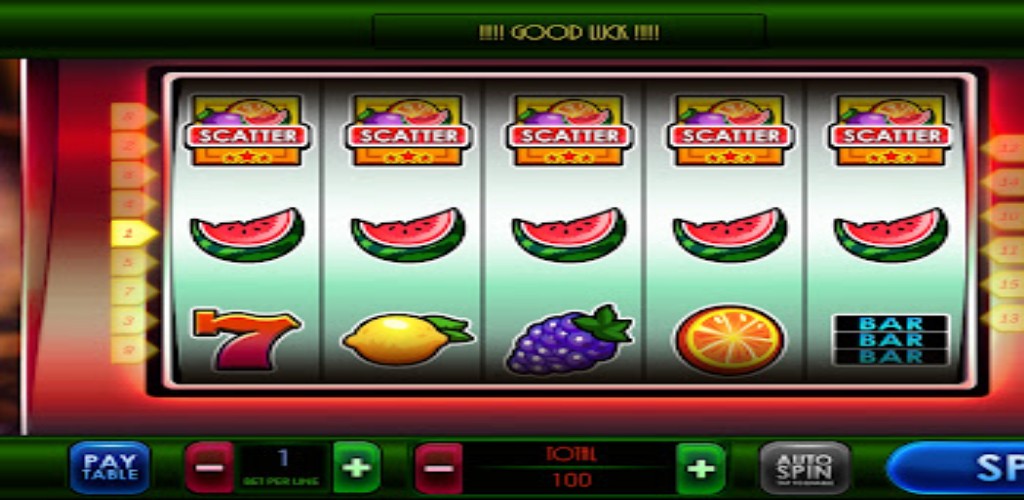Tap the triple BAR symbol
1024x500 pixels.
(x=891, y=339)
